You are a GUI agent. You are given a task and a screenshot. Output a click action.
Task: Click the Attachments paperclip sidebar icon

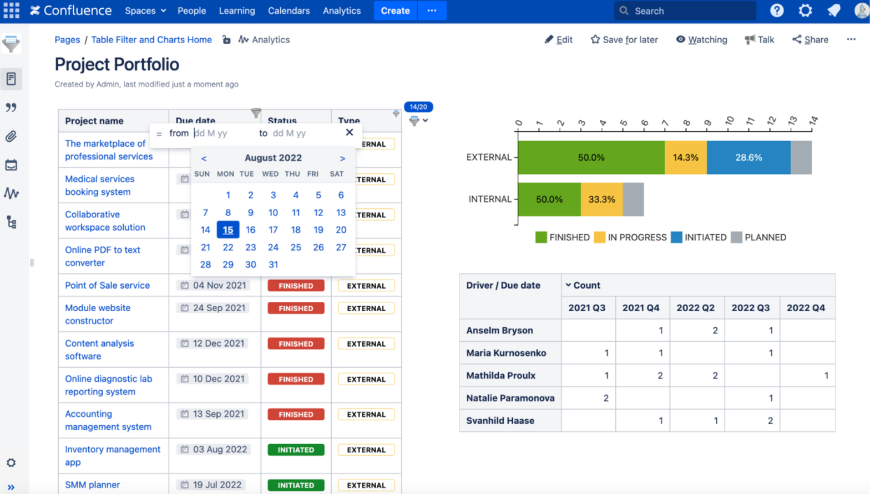click(x=11, y=136)
